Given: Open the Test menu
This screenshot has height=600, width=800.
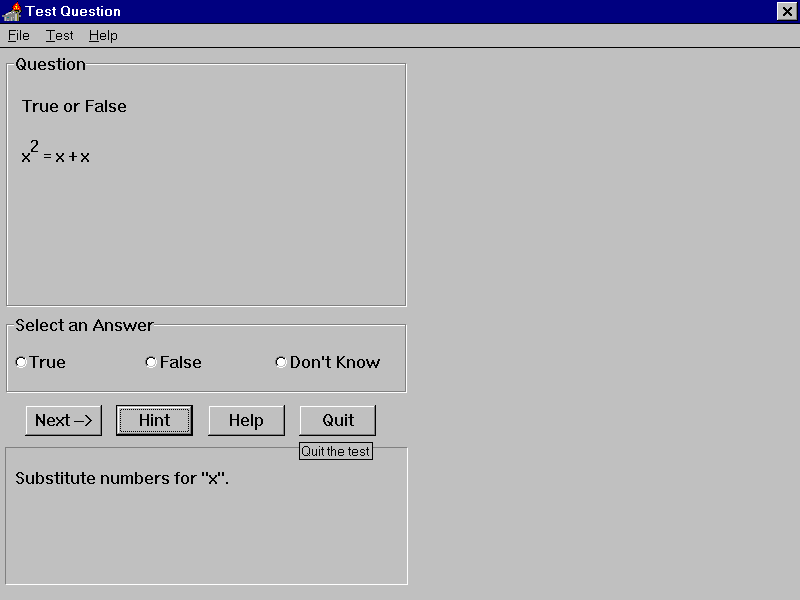Looking at the screenshot, I should click(60, 35).
